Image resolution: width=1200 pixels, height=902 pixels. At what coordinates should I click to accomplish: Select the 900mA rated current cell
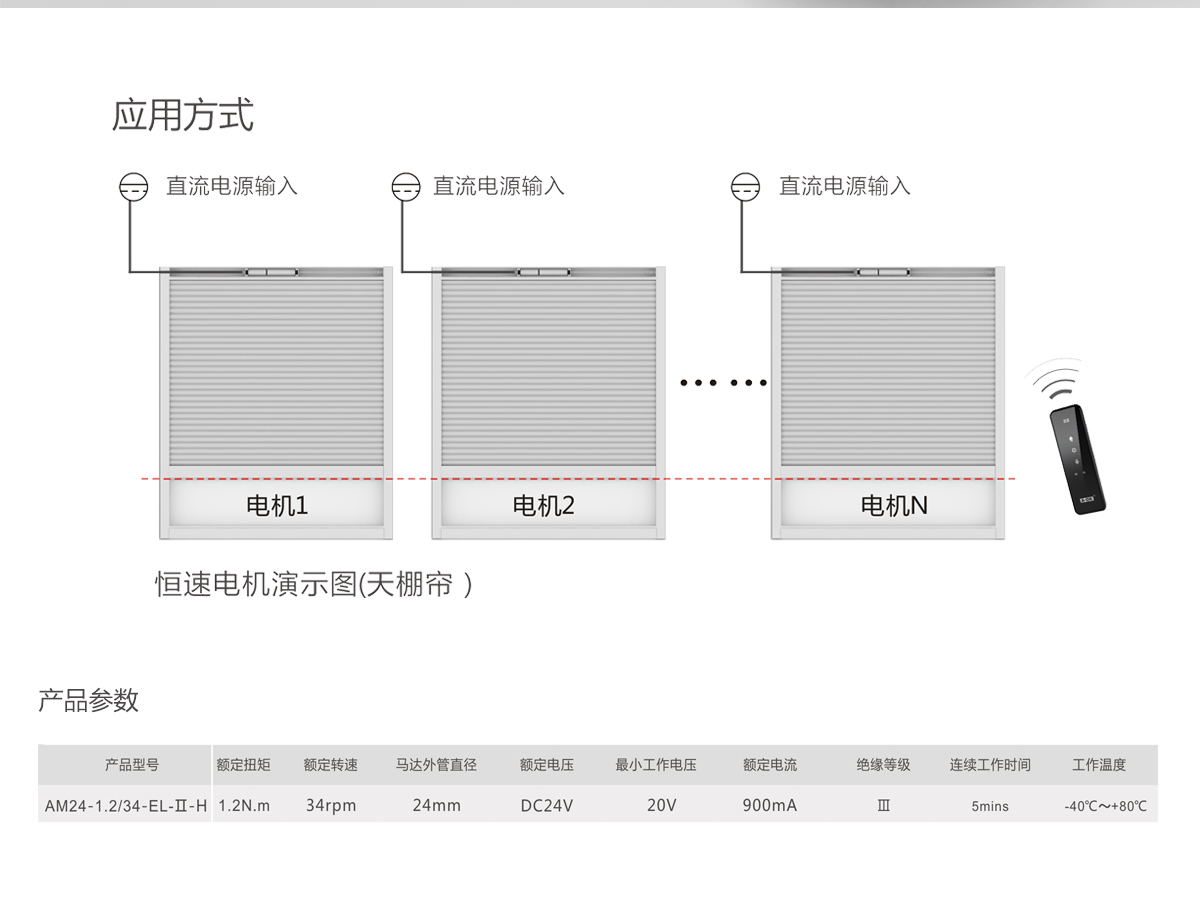click(x=769, y=805)
